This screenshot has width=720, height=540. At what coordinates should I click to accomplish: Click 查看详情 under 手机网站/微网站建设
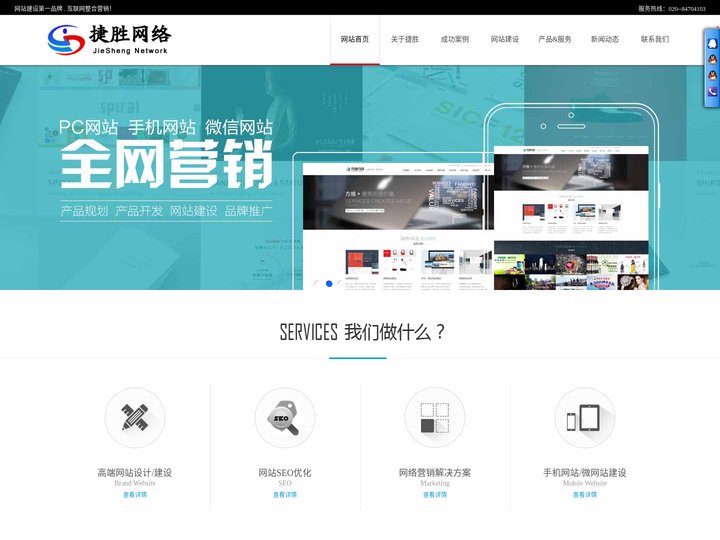tap(585, 495)
